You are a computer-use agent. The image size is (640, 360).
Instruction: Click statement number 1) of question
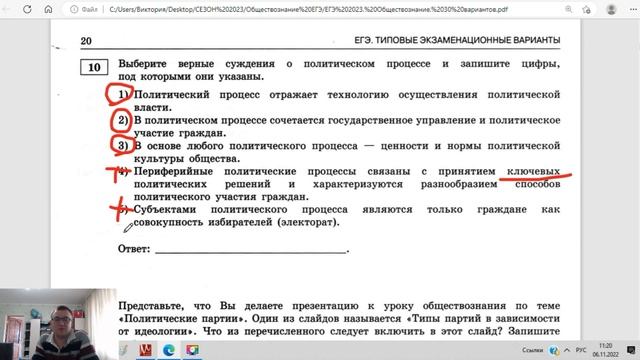click(x=123, y=95)
